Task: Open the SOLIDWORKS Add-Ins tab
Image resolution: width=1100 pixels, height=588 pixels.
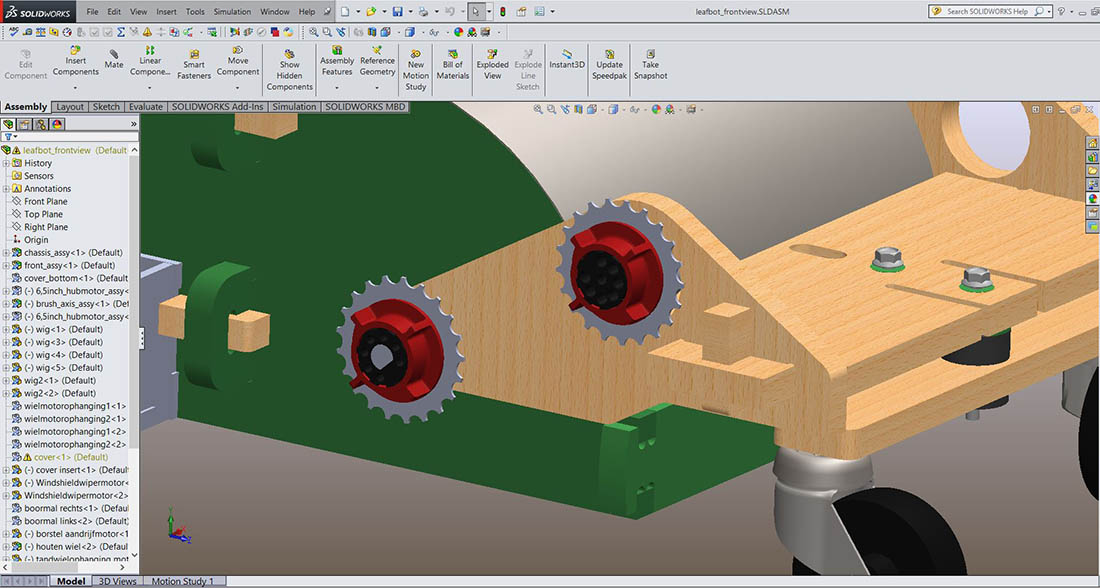Action: [x=217, y=107]
